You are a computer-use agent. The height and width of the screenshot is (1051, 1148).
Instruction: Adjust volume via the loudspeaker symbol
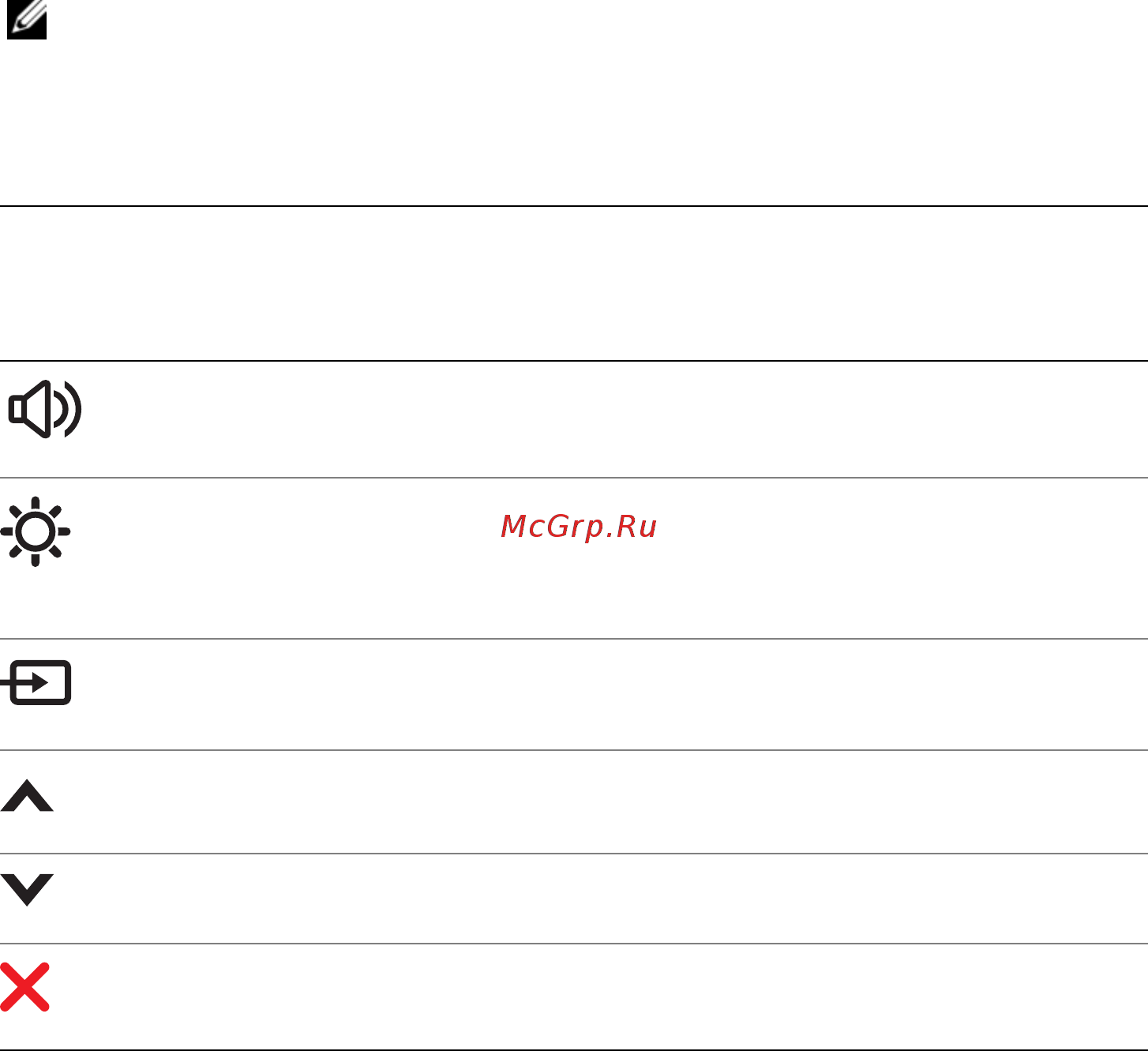[x=45, y=409]
